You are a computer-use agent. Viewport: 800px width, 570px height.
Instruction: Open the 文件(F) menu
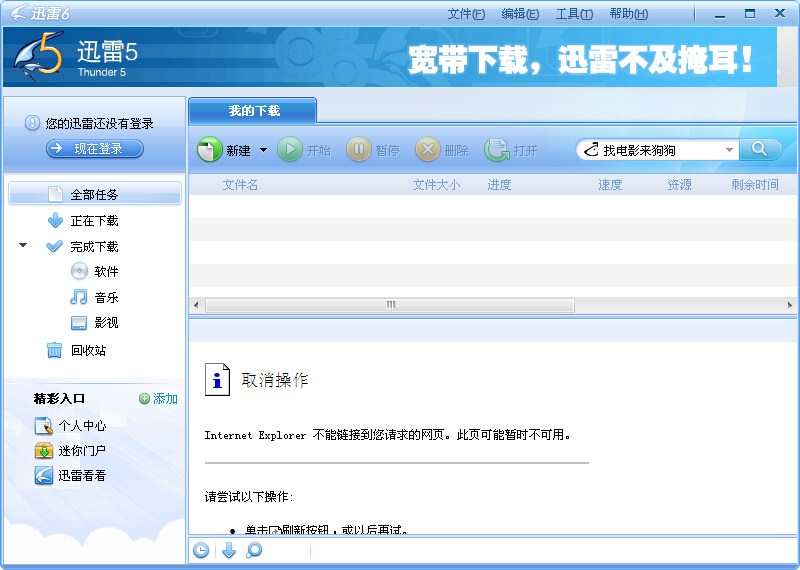click(x=466, y=14)
